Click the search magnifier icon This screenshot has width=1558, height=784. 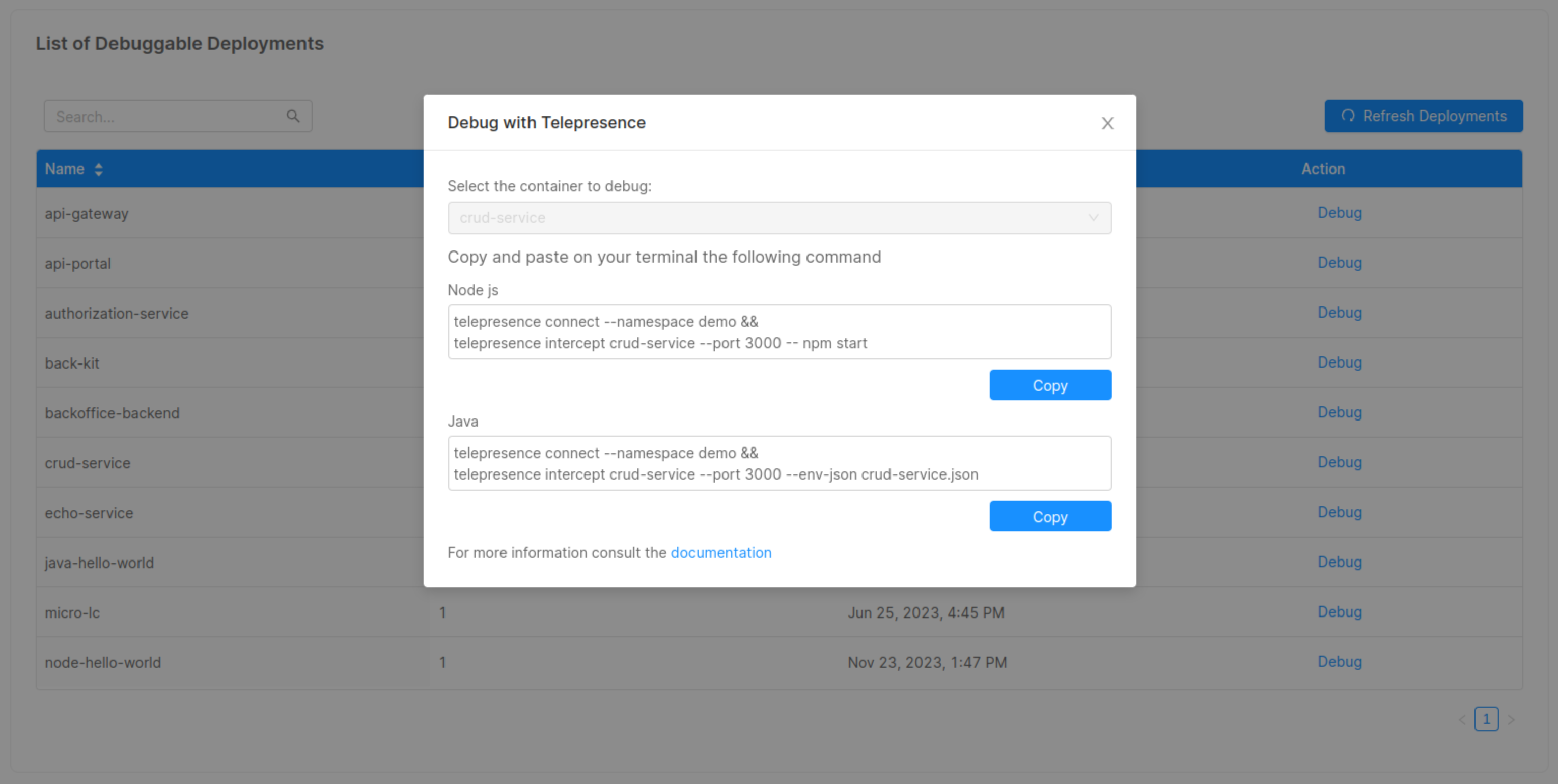click(293, 116)
